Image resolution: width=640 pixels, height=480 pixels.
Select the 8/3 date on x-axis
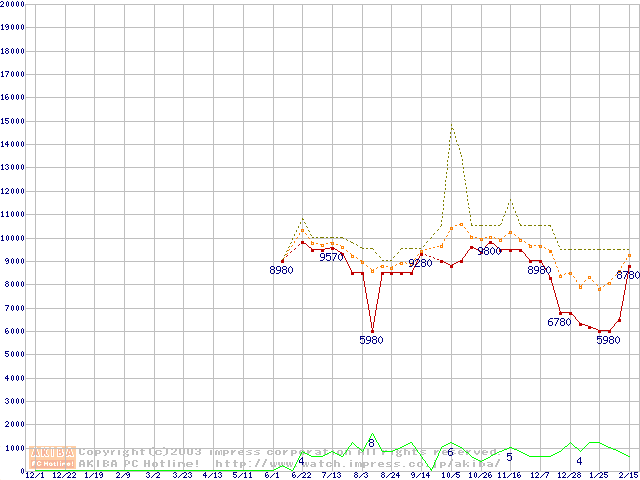coord(361,475)
